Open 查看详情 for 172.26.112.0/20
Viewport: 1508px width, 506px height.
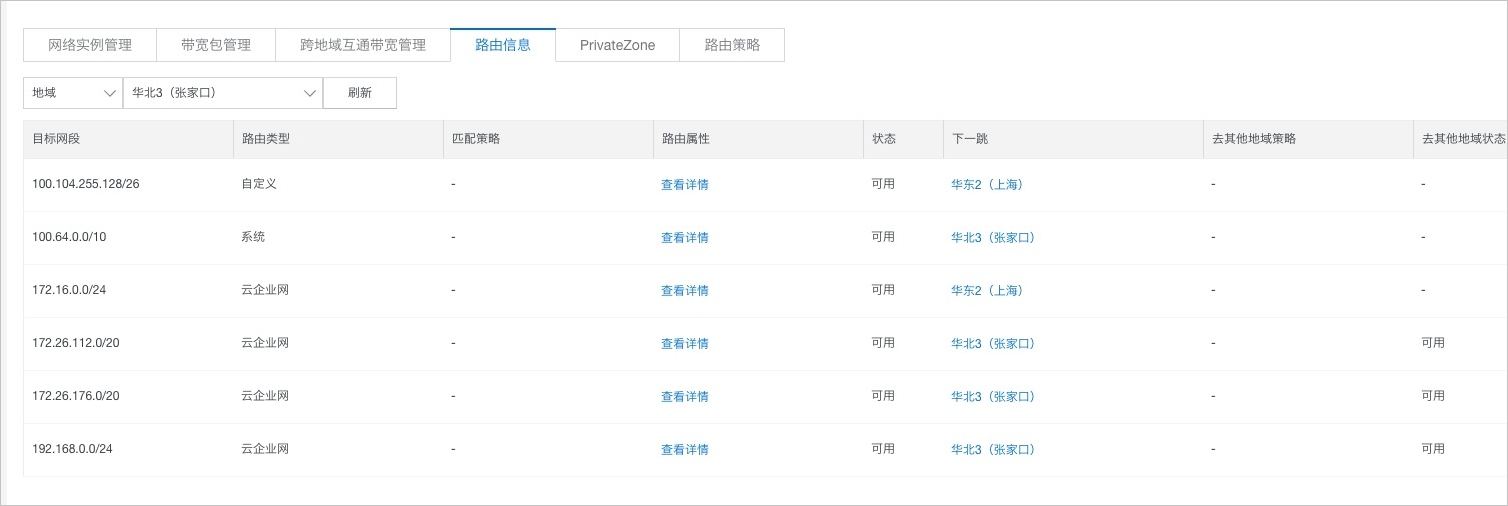pos(685,344)
